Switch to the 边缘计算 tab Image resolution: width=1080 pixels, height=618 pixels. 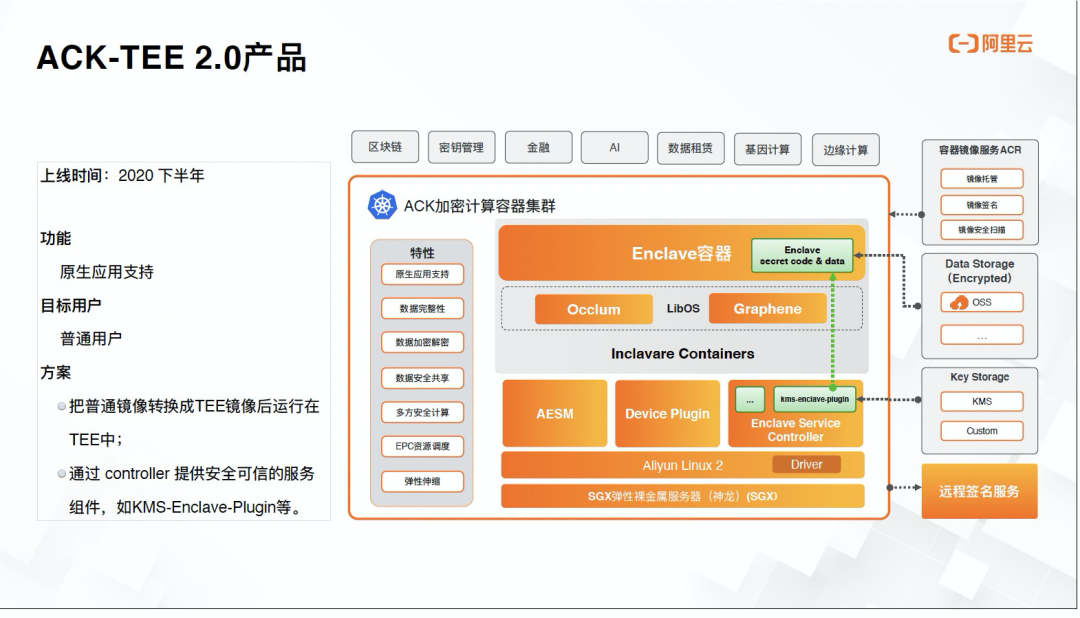(848, 147)
